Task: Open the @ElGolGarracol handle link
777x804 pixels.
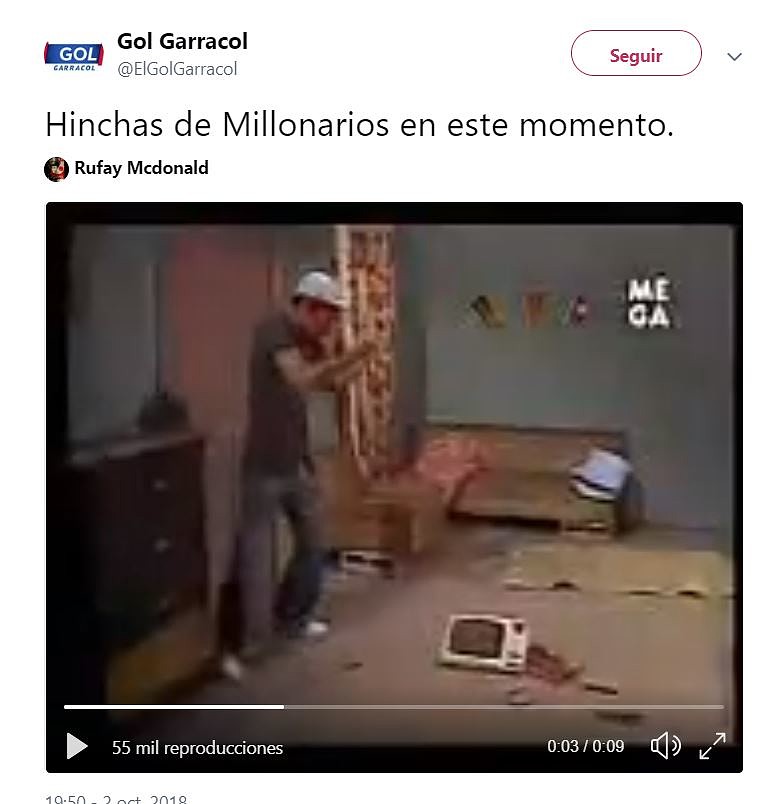Action: point(177,69)
